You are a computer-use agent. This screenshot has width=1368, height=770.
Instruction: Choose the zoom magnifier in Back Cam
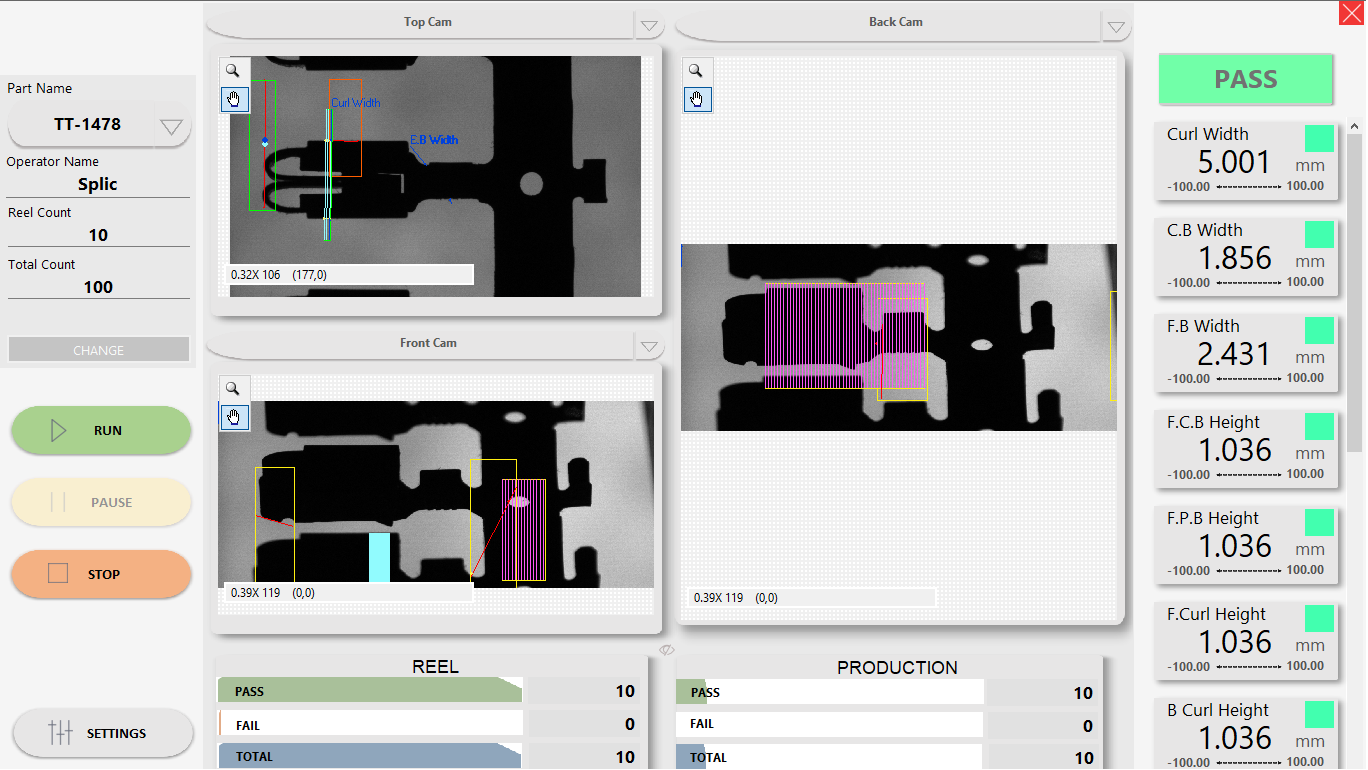[697, 71]
